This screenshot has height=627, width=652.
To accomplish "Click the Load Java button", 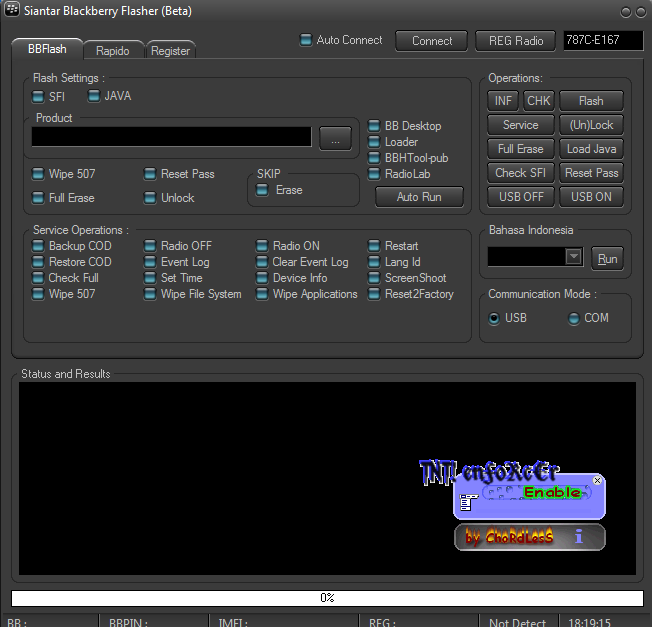I will tap(591, 149).
